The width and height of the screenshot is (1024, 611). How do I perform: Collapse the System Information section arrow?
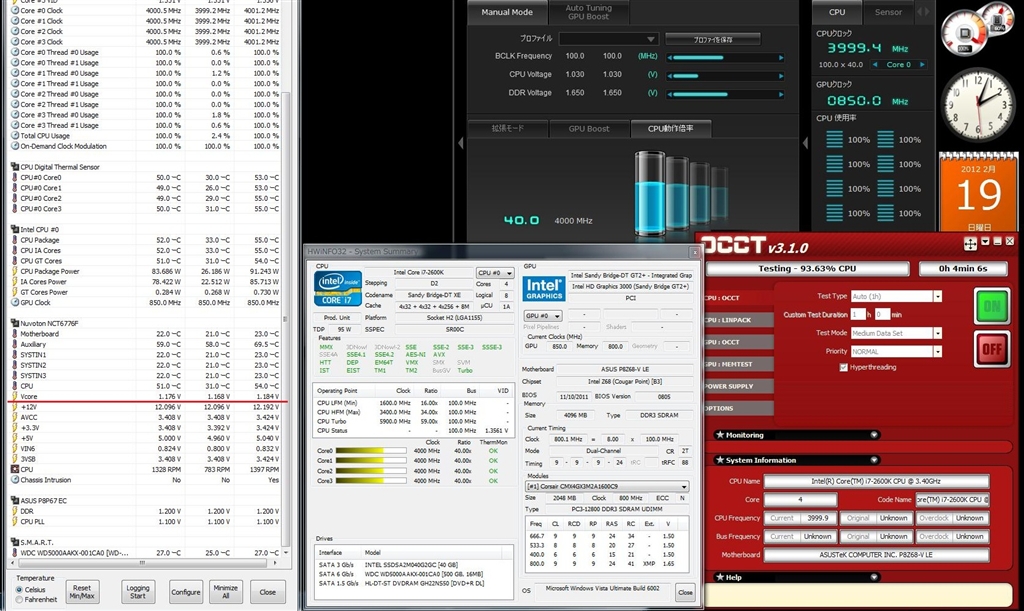(x=874, y=460)
